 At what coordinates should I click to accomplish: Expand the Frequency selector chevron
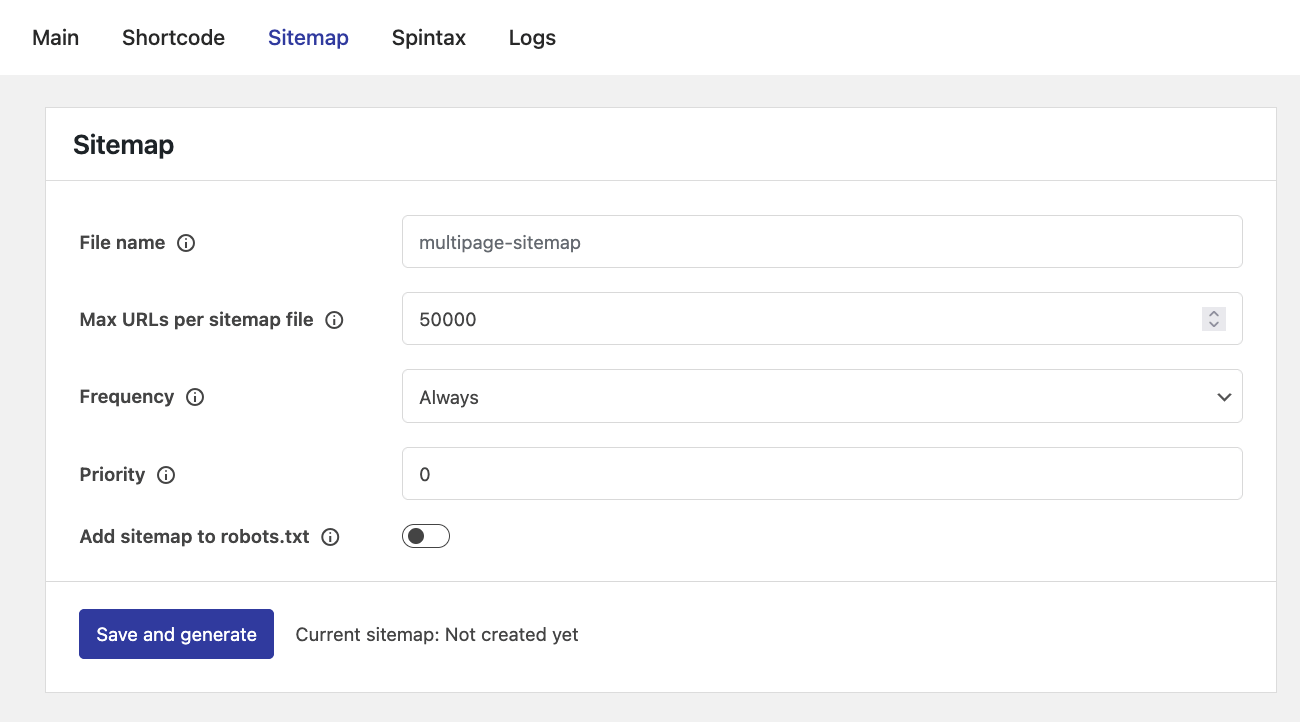point(1224,397)
